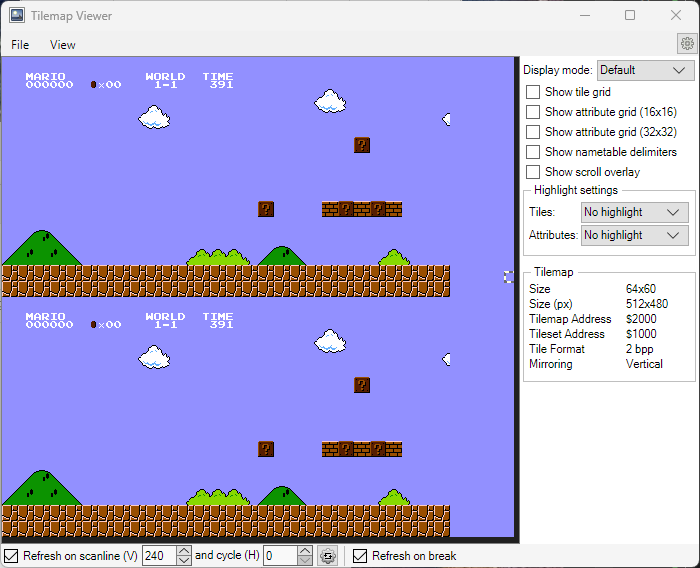700x568 pixels.
Task: Click the WORLD 1-1 text in upper nametable
Action: pyautogui.click(x=165, y=80)
